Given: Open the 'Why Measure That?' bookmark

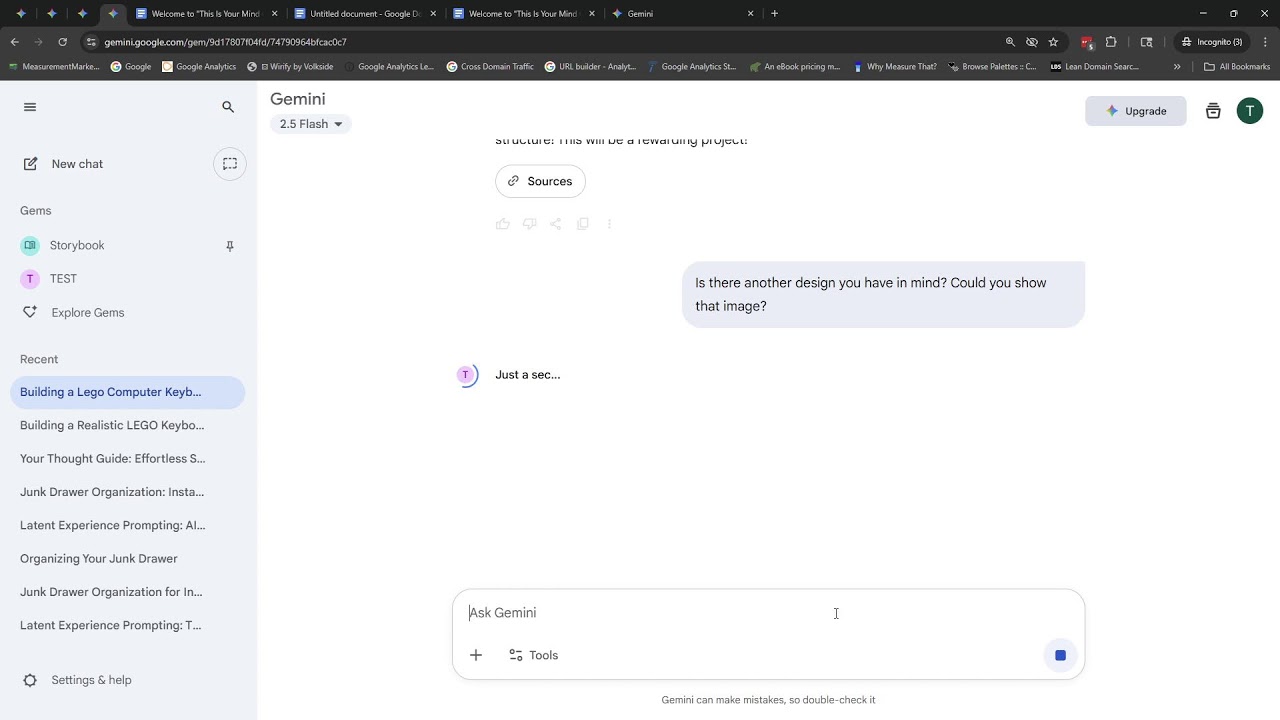Looking at the screenshot, I should 895,67.
